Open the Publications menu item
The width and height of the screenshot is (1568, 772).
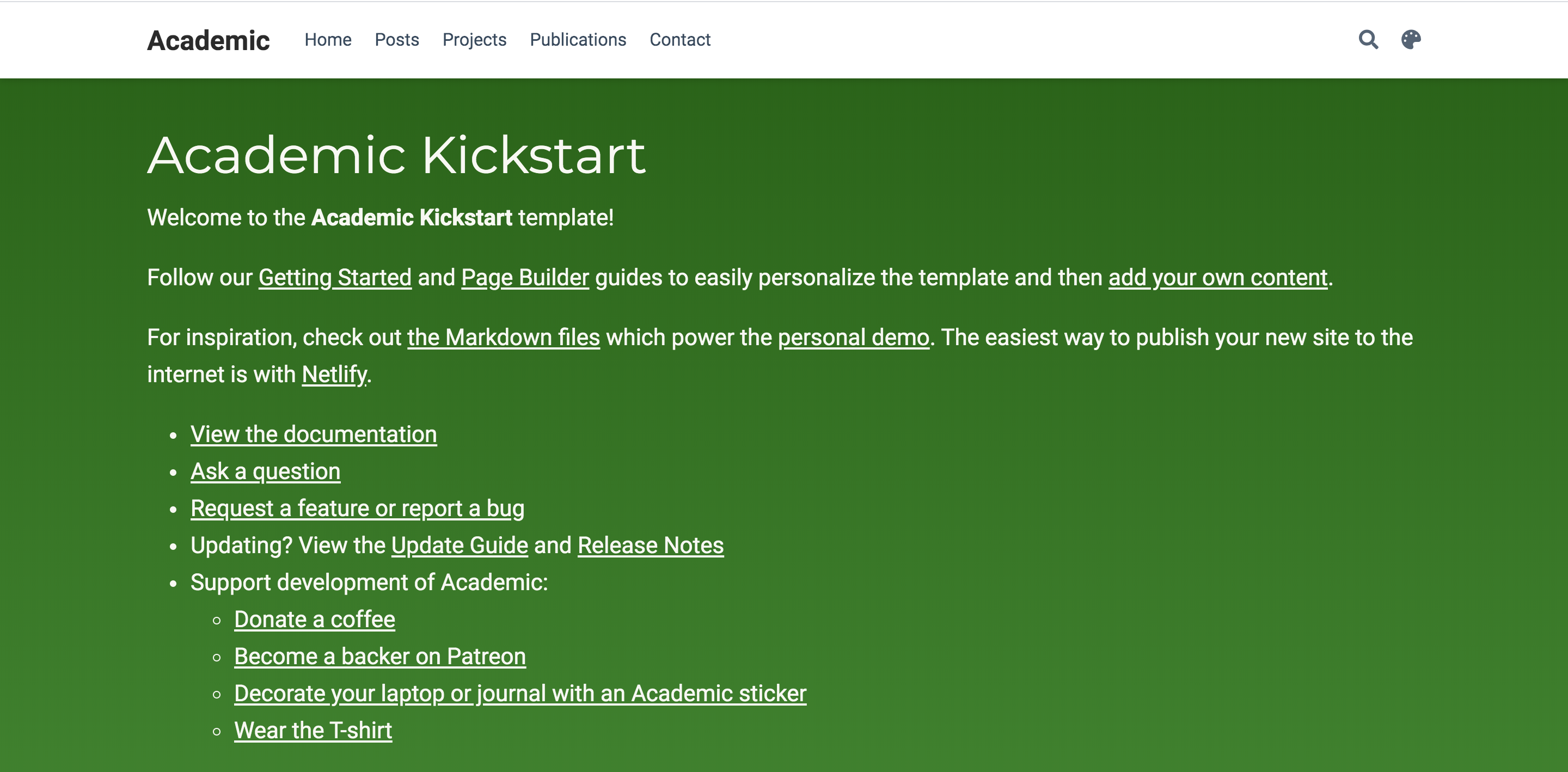click(x=578, y=40)
